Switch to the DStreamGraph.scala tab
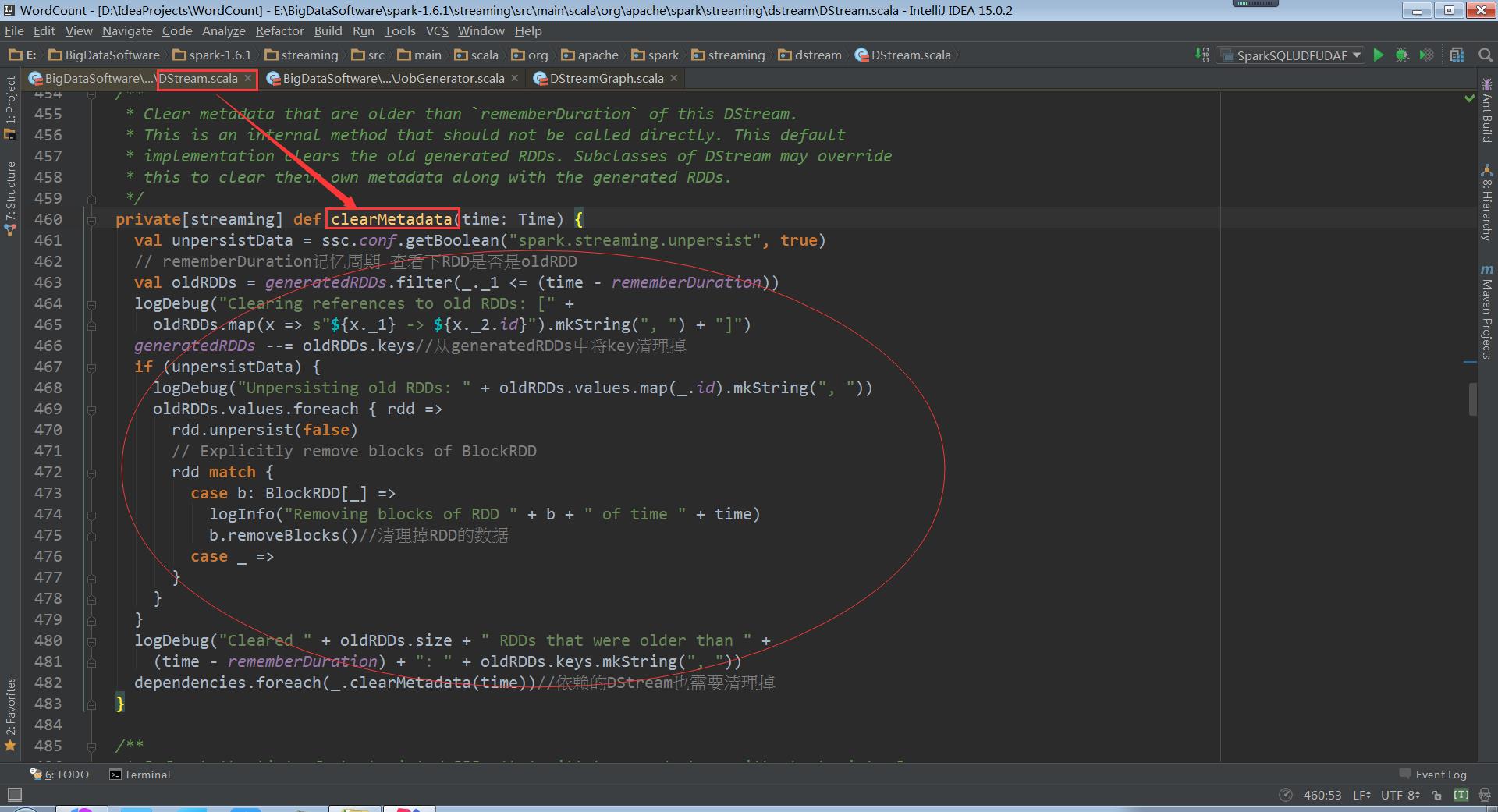Screen dimensions: 1498x812 tap(605, 78)
